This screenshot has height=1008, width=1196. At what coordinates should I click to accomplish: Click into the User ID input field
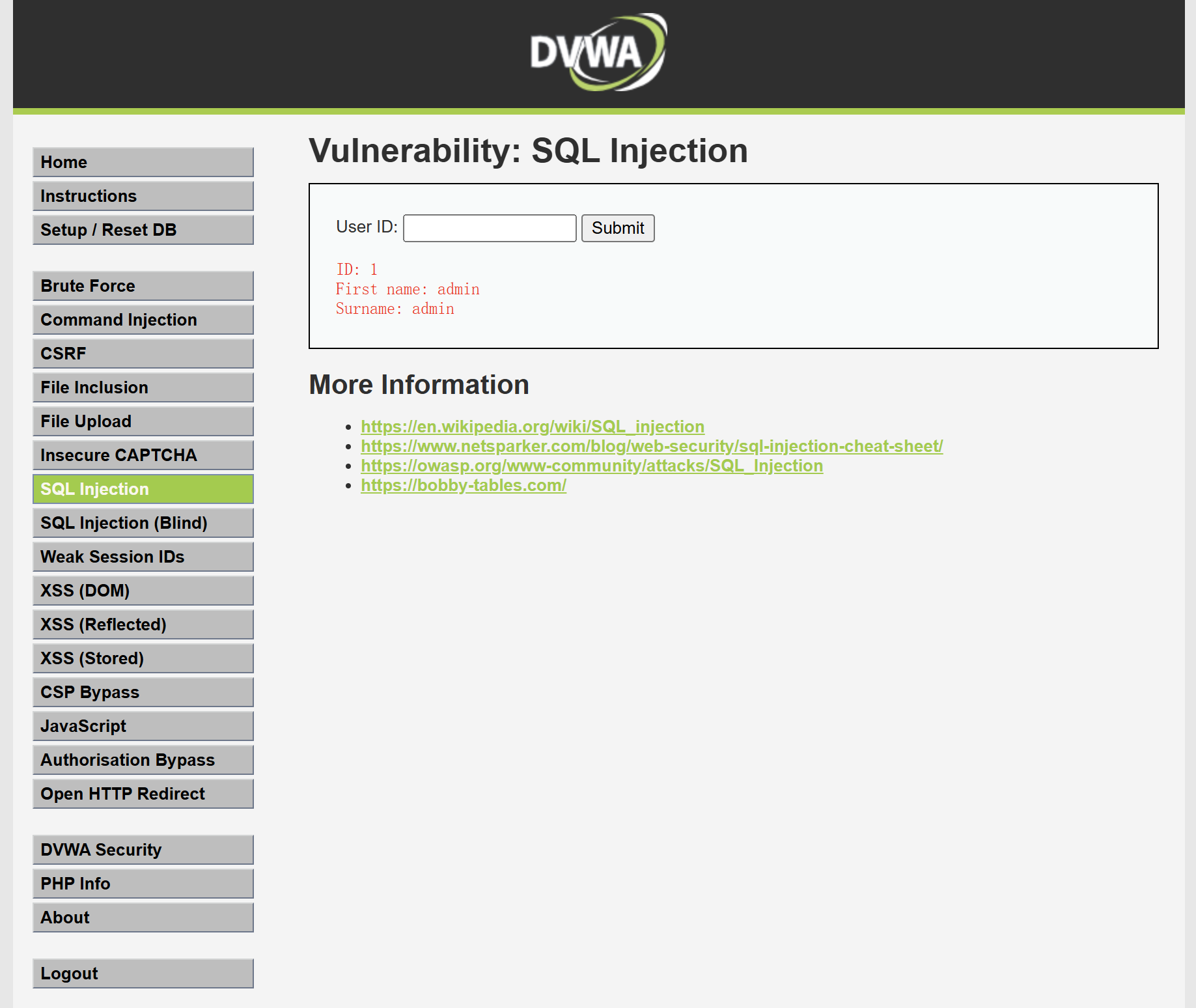pyautogui.click(x=490, y=228)
